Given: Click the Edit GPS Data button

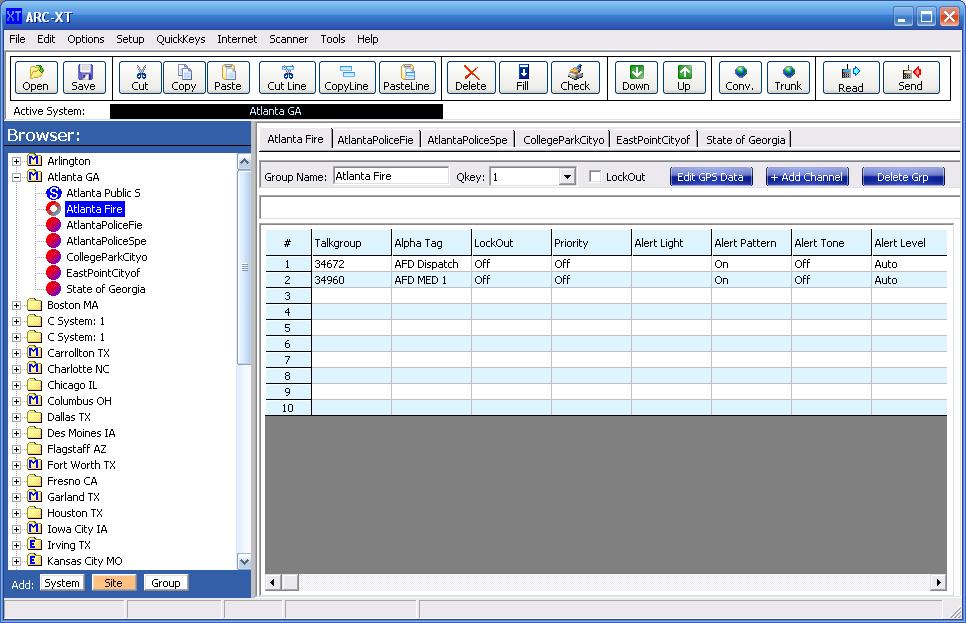Looking at the screenshot, I should [x=710, y=177].
